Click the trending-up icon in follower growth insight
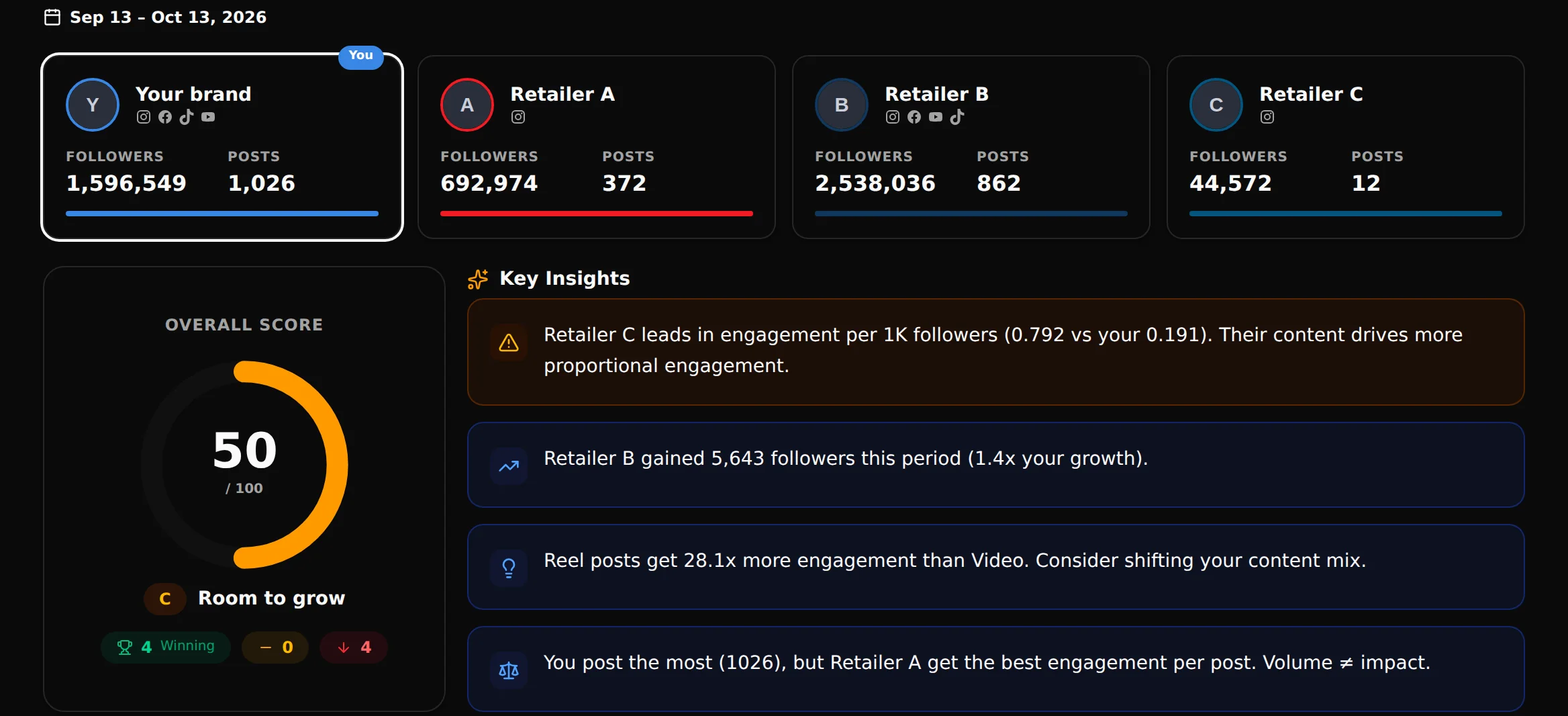Screen dimensions: 1568x716 [x=509, y=466]
